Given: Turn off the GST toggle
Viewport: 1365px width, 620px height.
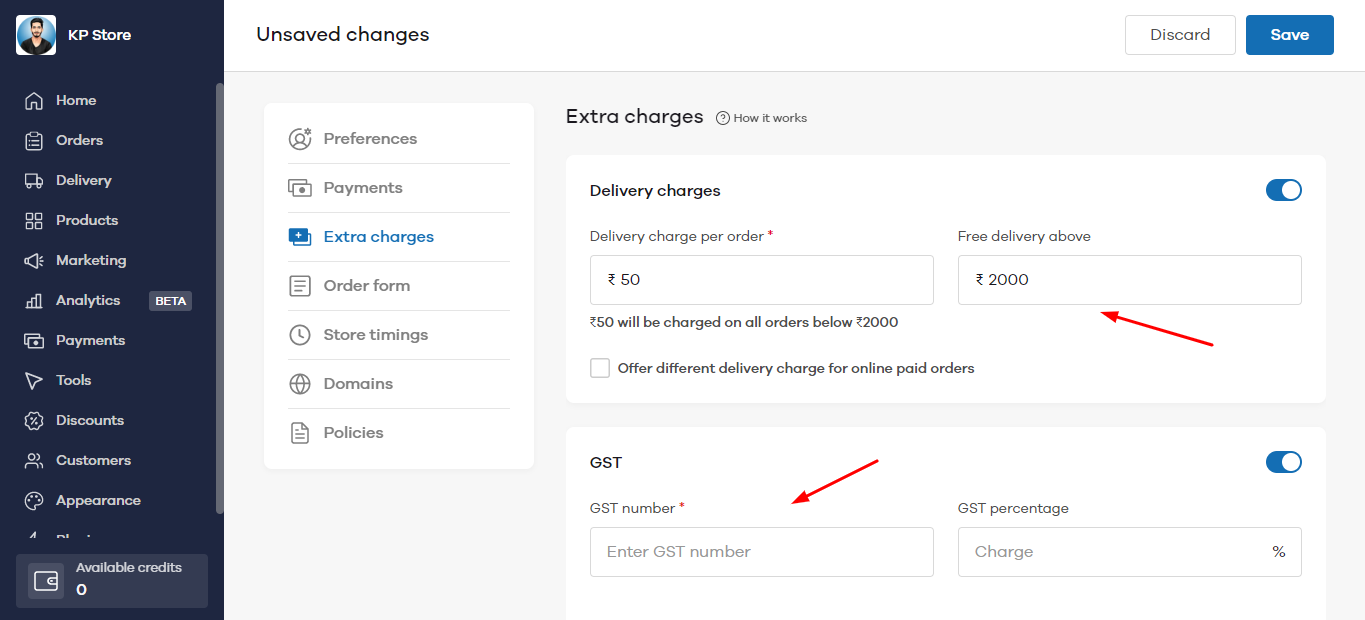Looking at the screenshot, I should tap(1283, 462).
